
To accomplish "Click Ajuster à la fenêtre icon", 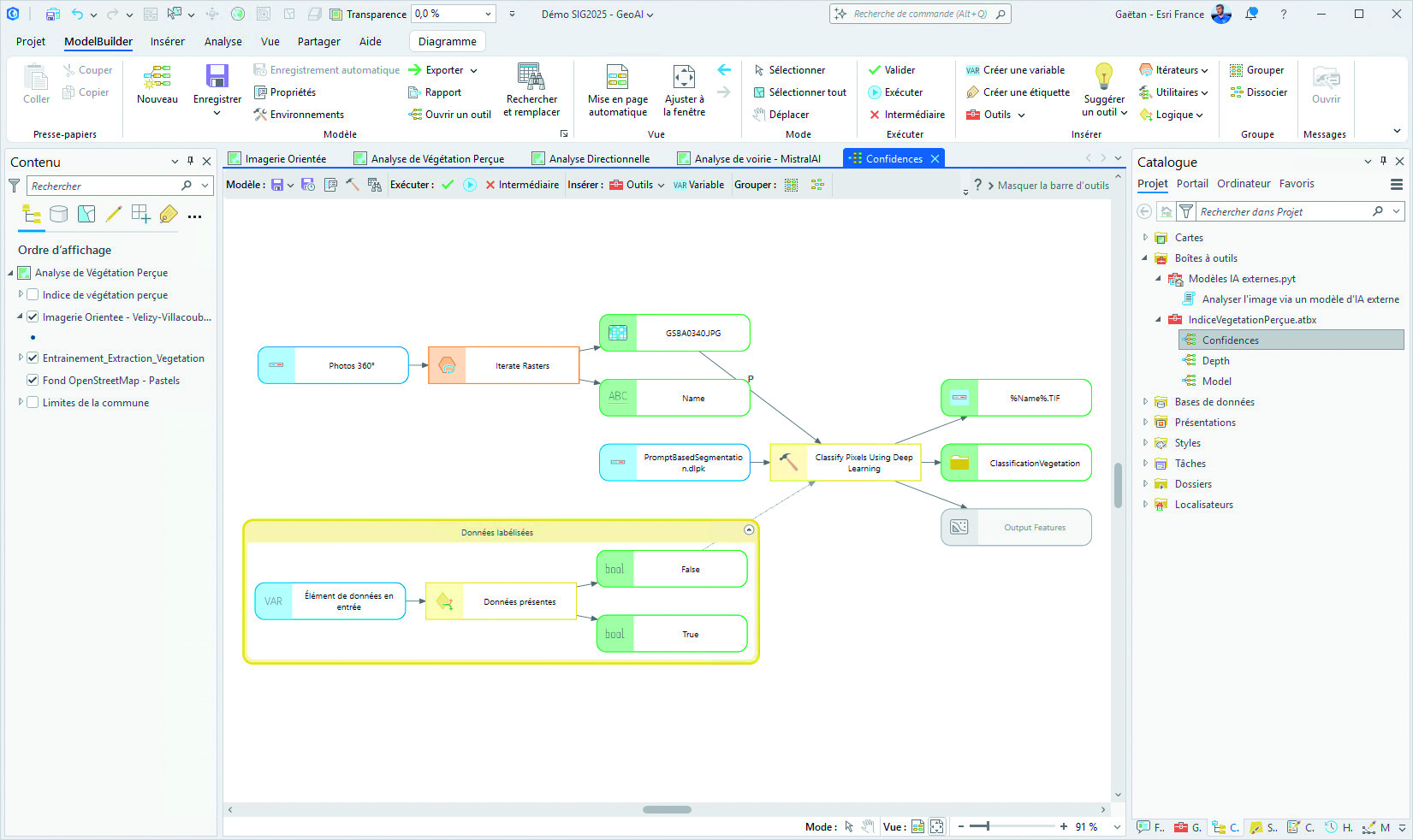I will click(684, 88).
